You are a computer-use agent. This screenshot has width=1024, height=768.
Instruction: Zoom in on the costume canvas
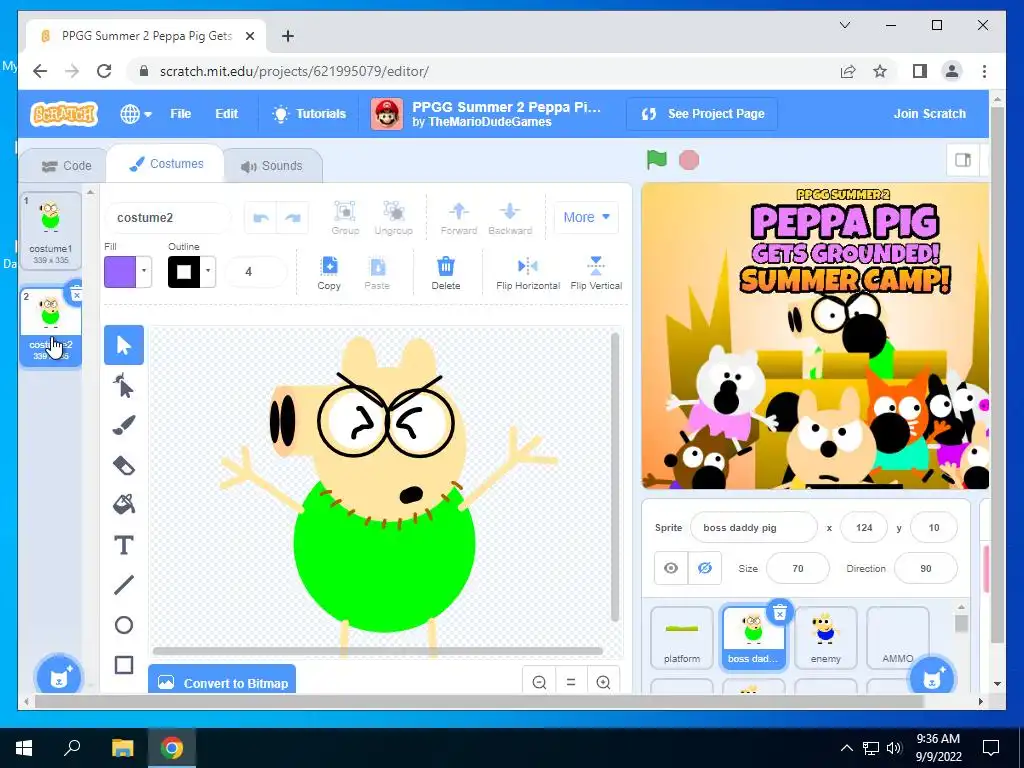coord(603,682)
